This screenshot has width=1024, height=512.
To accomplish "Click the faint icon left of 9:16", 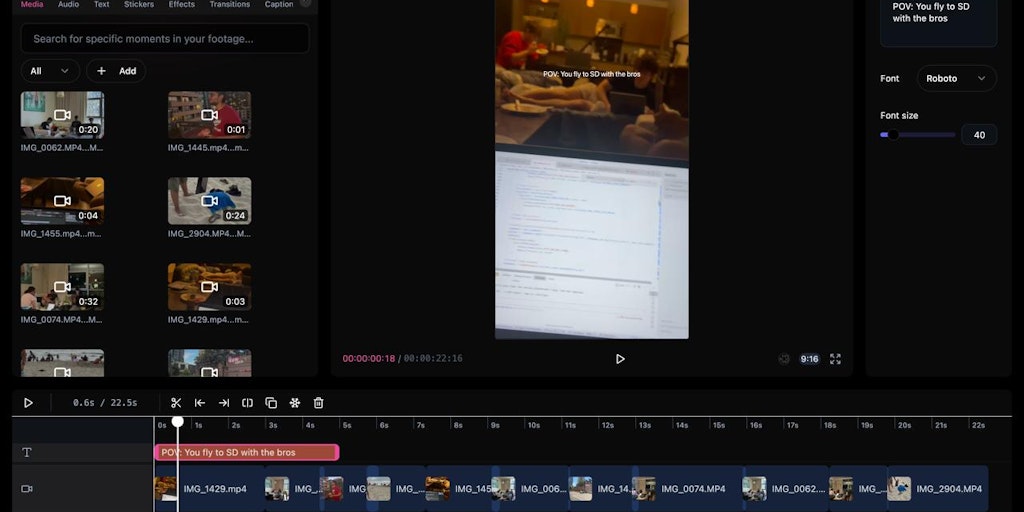I will click(x=784, y=359).
